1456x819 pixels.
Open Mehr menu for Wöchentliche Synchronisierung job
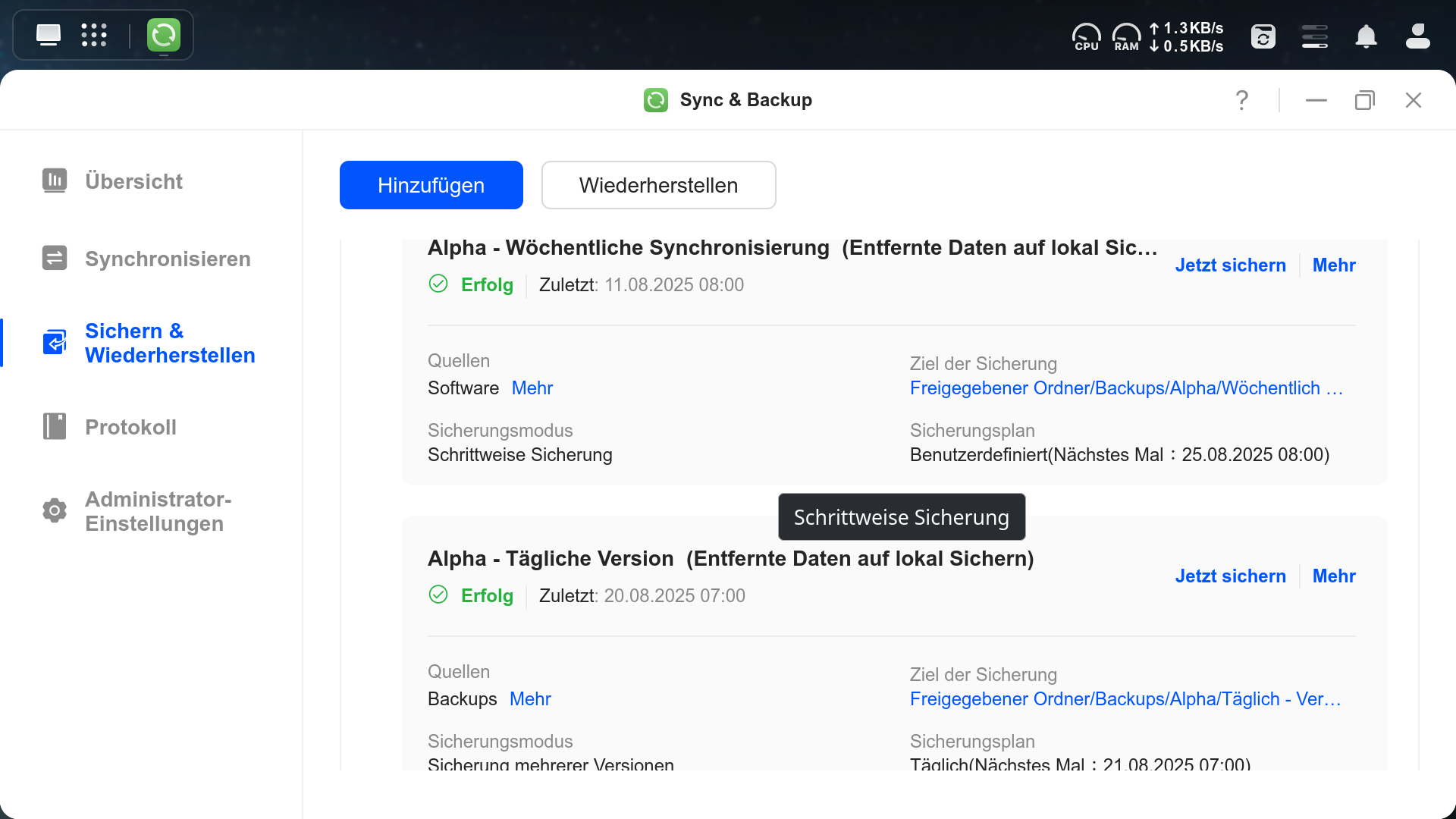(1333, 265)
